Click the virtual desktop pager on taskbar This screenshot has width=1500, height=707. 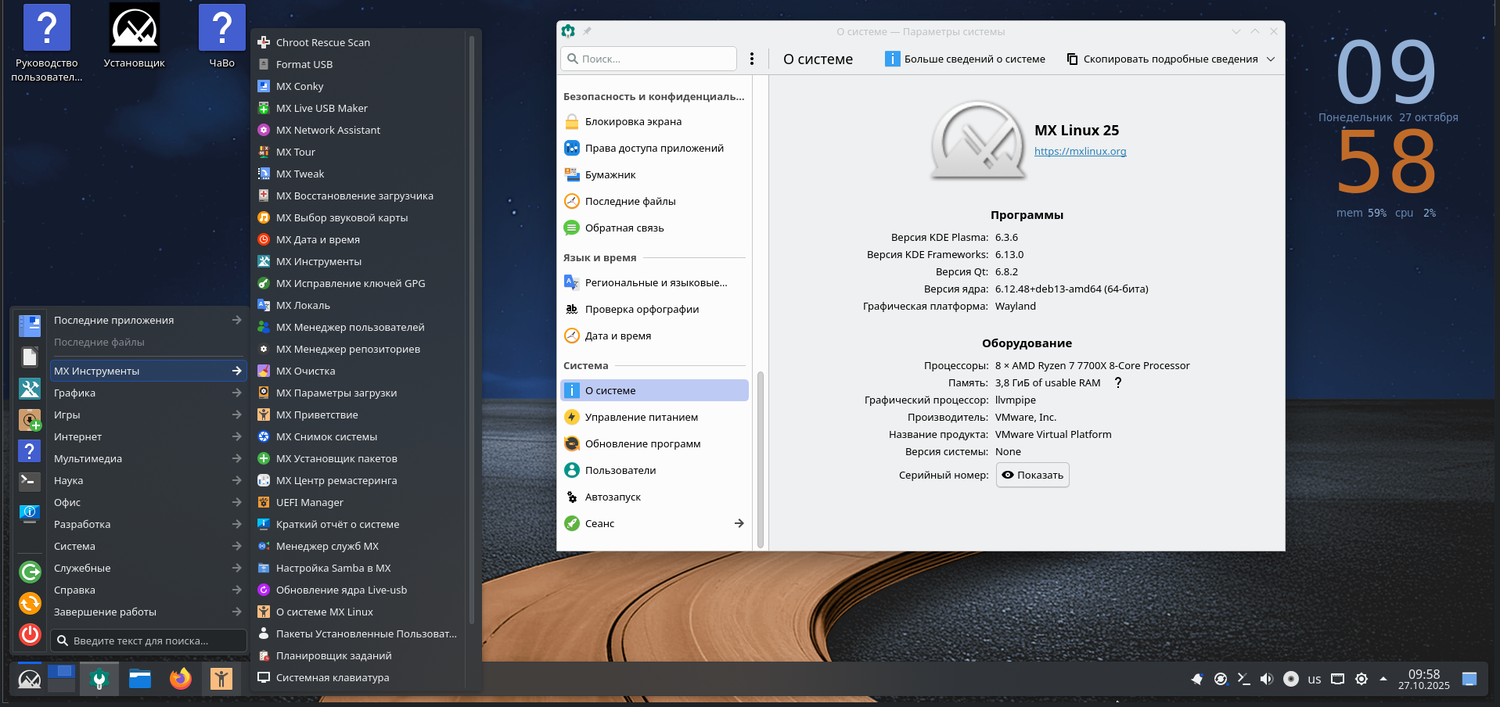pos(61,679)
